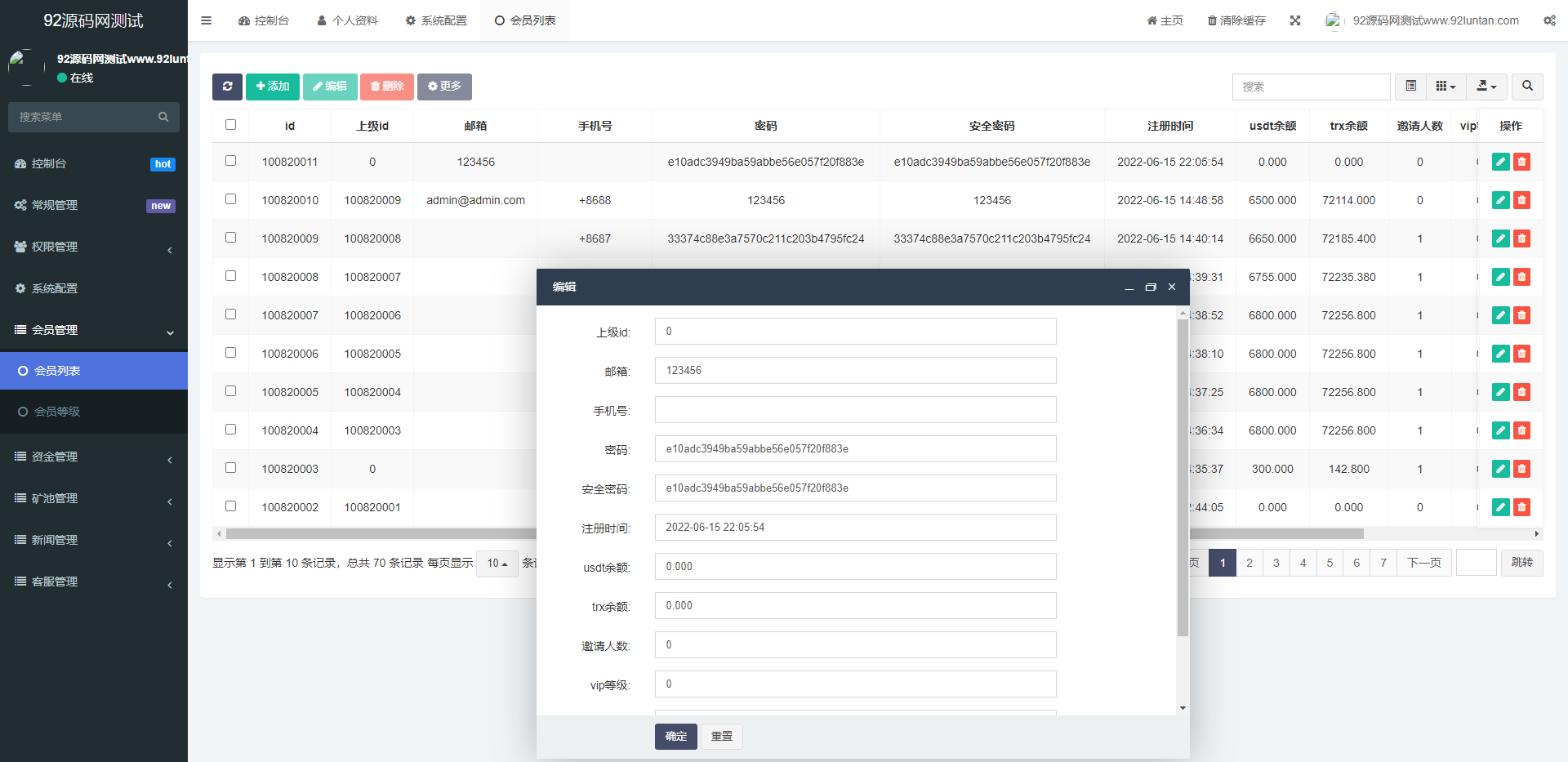1568x762 pixels.
Task: Click red delete icon for row 100820009
Action: pos(1521,238)
